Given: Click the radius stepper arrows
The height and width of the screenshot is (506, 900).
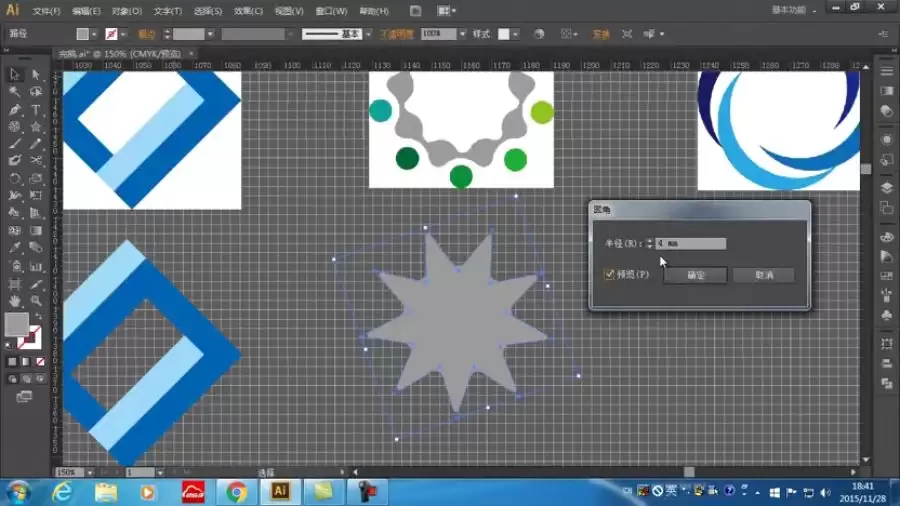Looking at the screenshot, I should [x=649, y=243].
